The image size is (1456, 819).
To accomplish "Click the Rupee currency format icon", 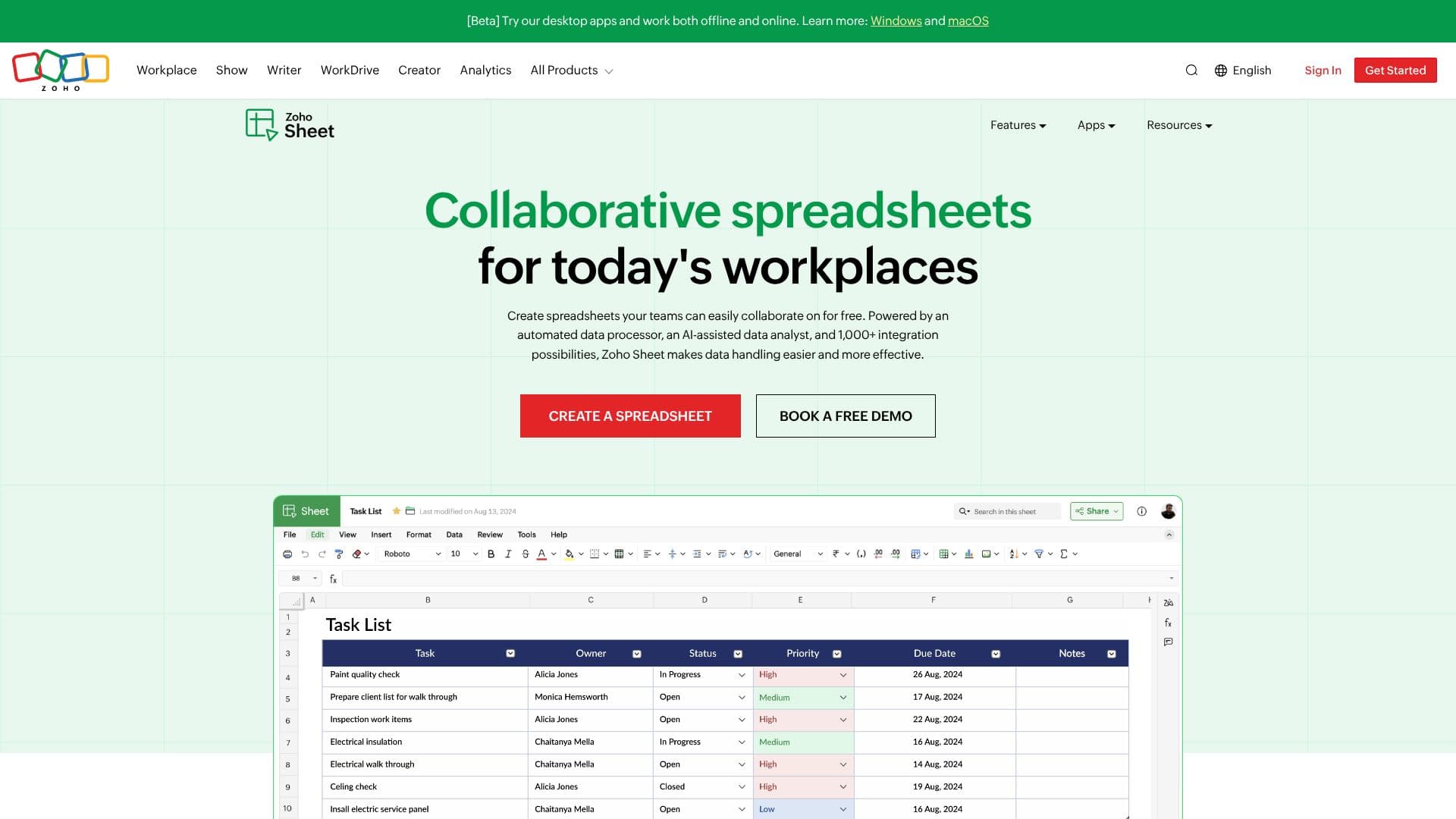I will (836, 554).
